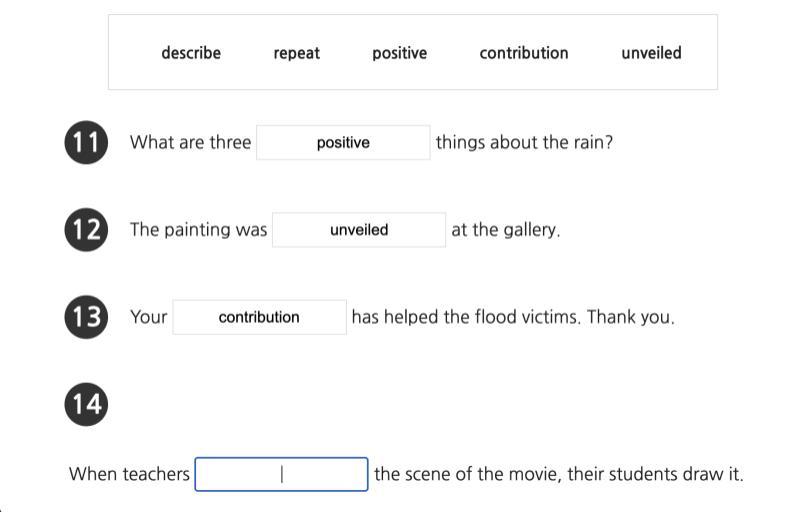Click the text 'What are three'
The width and height of the screenshot is (786, 512).
point(190,142)
